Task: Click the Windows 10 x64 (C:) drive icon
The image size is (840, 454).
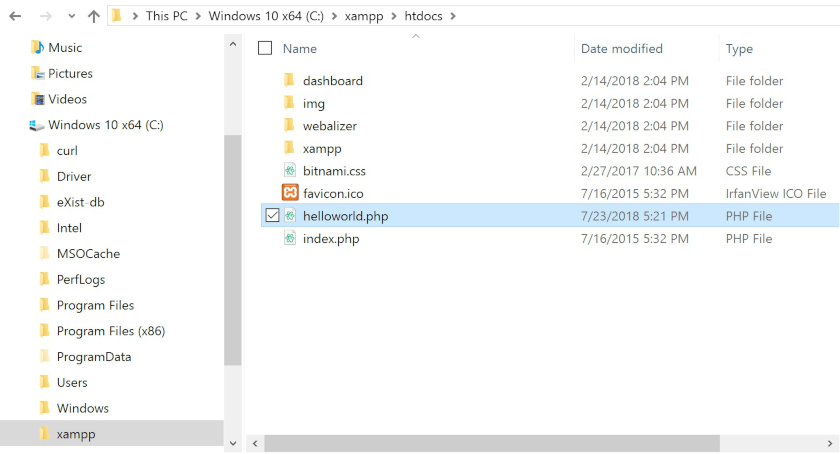Action: (x=37, y=125)
